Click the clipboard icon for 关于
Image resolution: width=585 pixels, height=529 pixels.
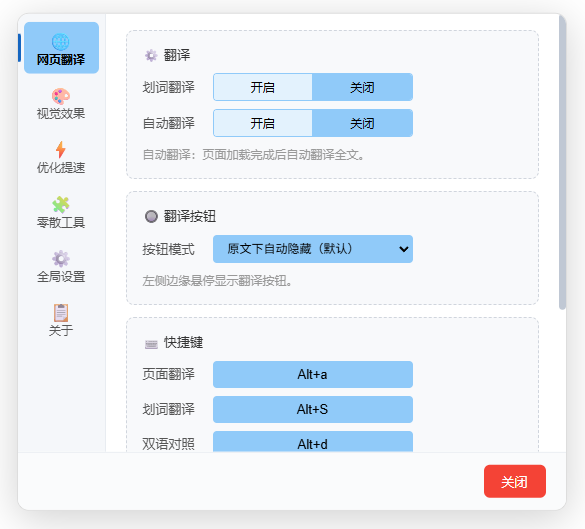61,313
